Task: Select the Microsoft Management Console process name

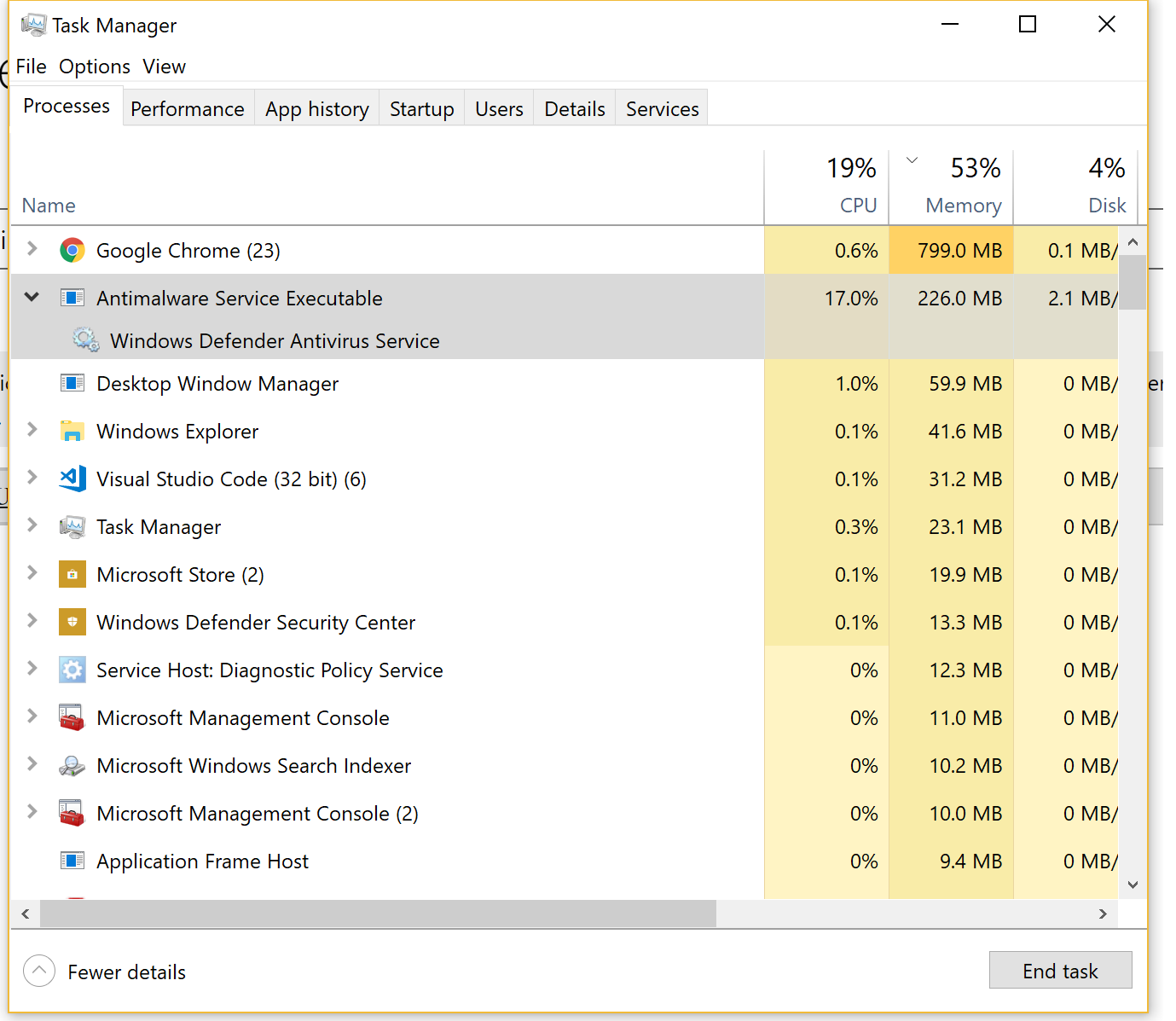Action: coord(243,718)
